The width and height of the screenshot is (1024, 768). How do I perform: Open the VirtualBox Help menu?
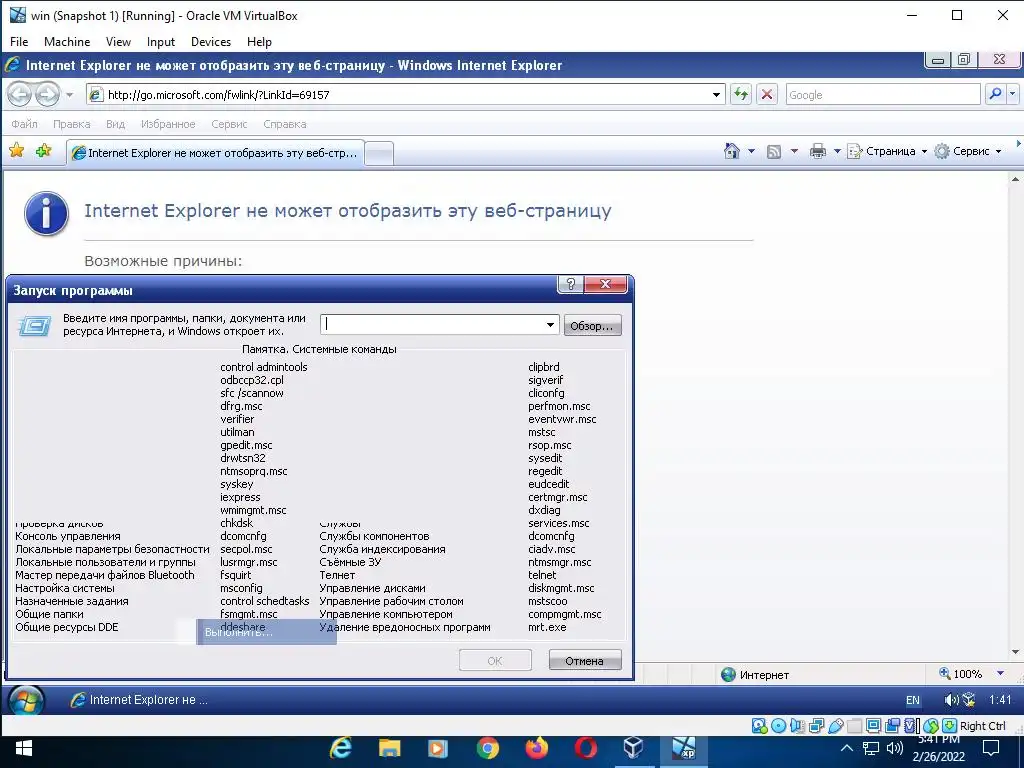click(259, 42)
